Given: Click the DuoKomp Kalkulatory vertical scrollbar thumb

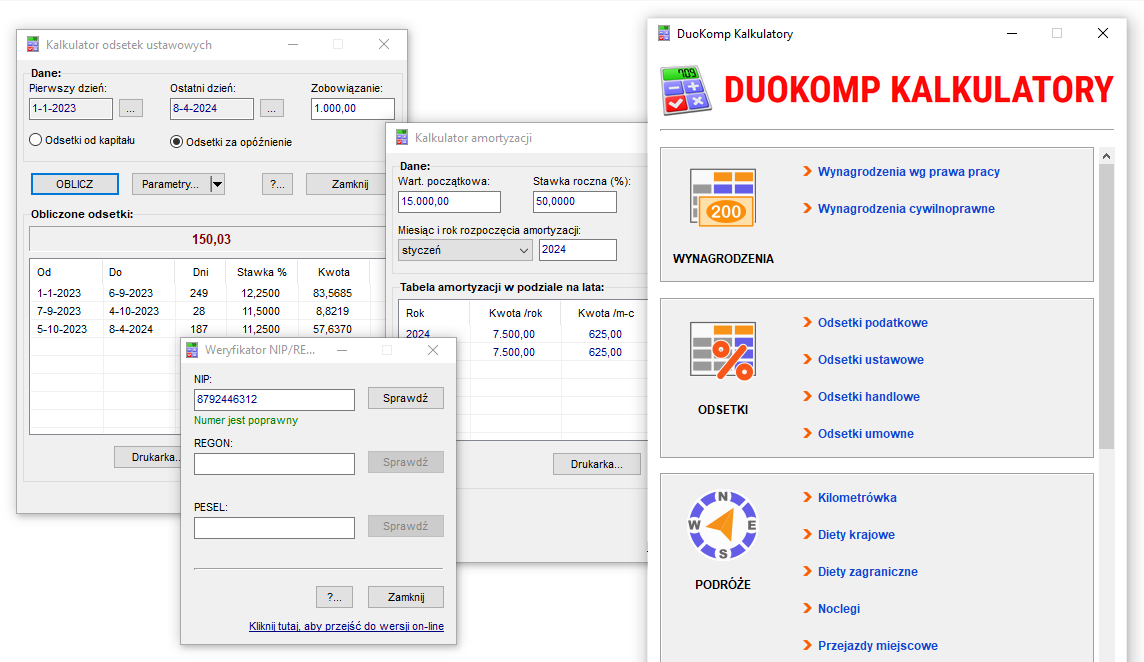Looking at the screenshot, I should point(1107,307).
